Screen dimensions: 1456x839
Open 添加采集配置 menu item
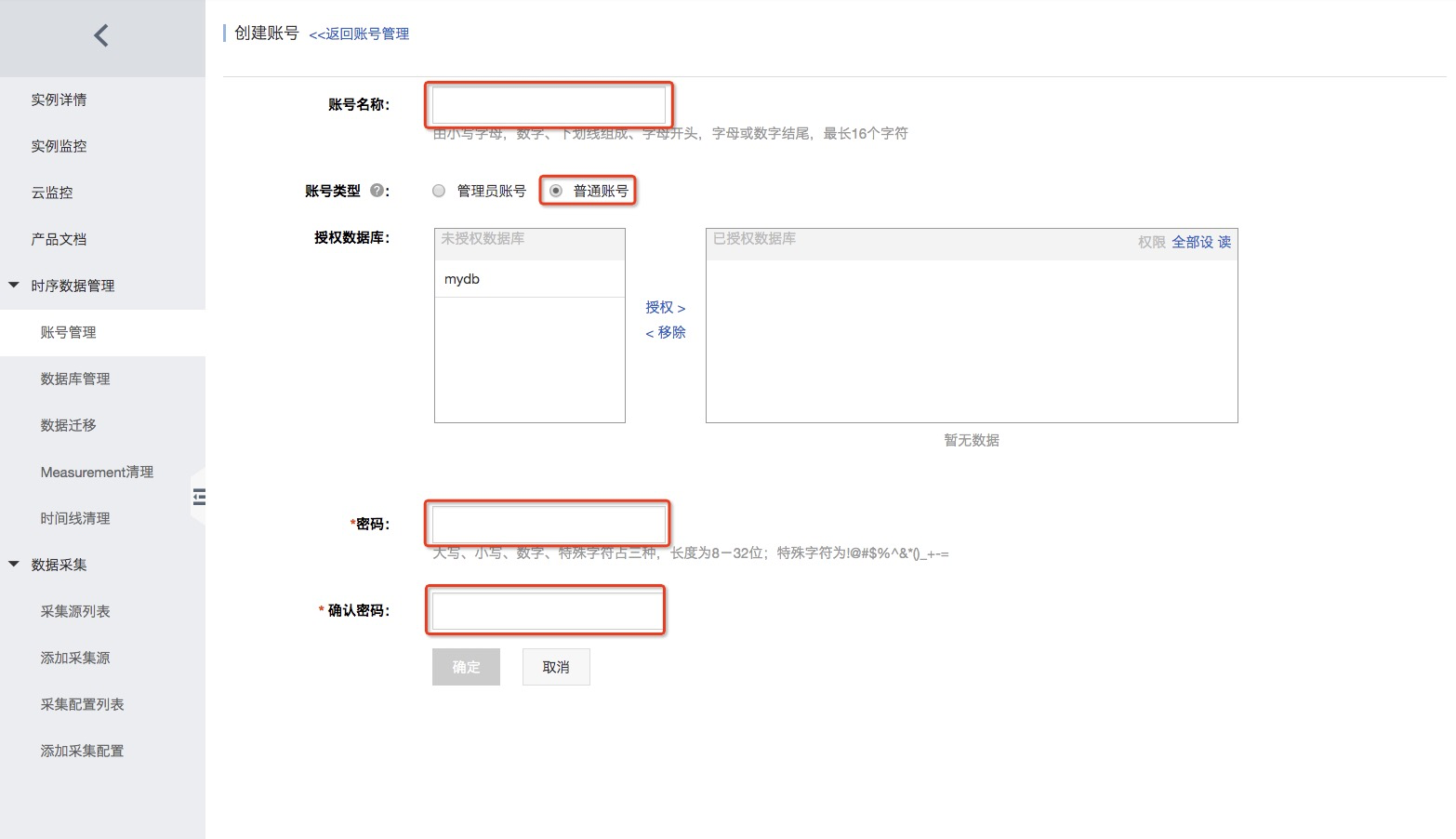click(x=82, y=751)
